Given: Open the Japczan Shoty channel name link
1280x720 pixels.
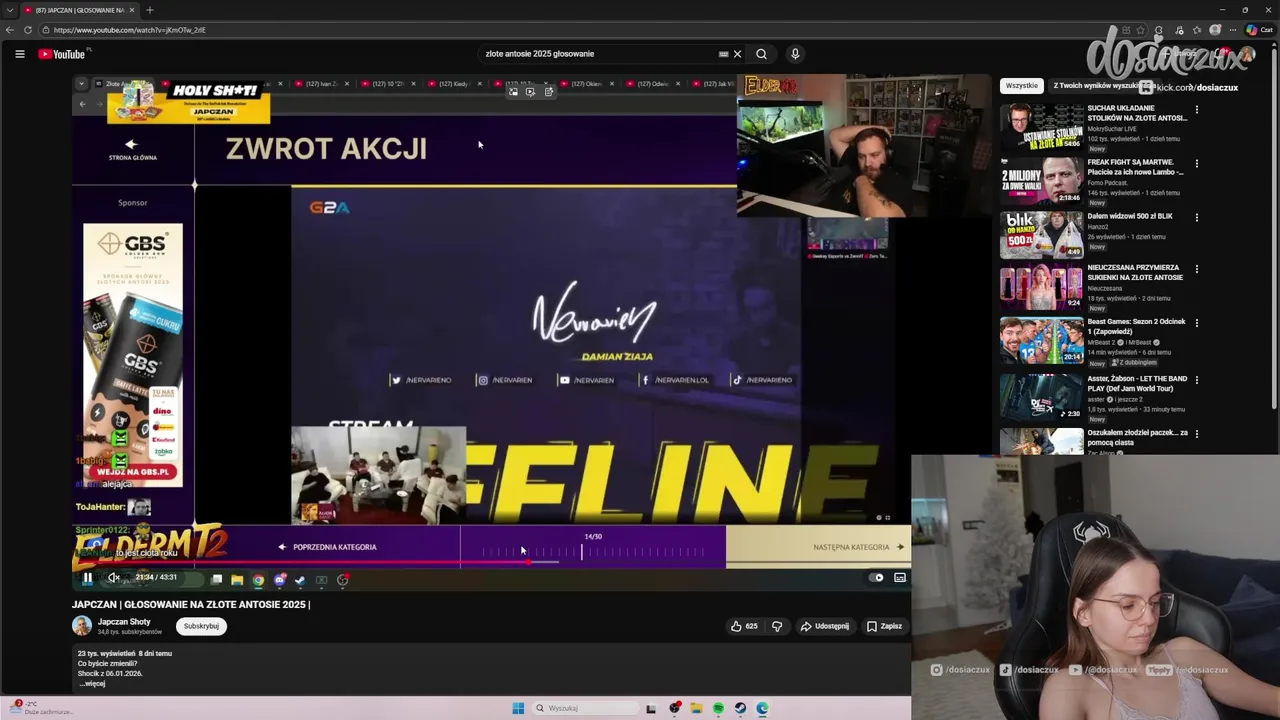Looking at the screenshot, I should 124,621.
